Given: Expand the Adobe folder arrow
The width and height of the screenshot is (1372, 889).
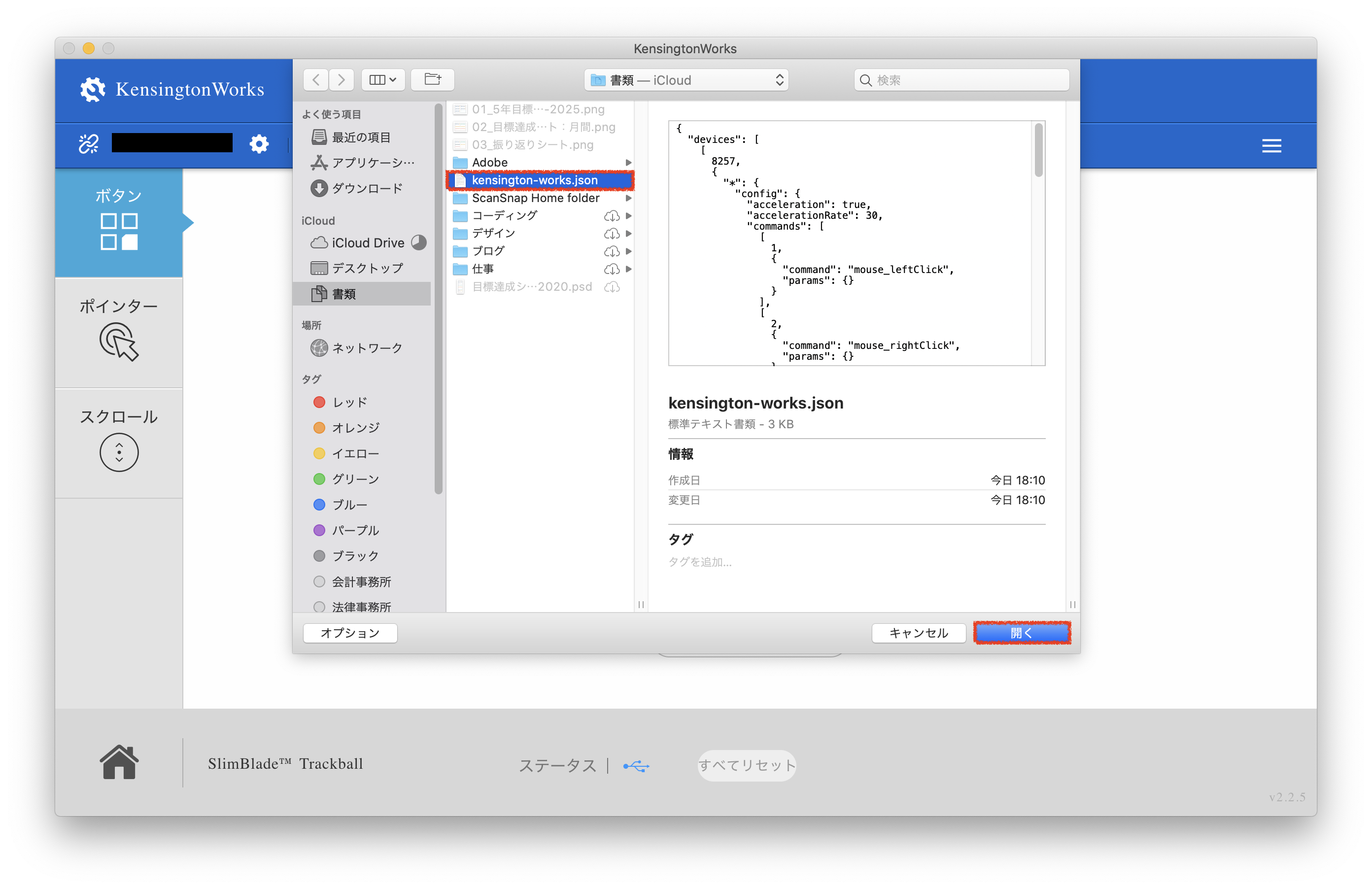Looking at the screenshot, I should (x=628, y=163).
